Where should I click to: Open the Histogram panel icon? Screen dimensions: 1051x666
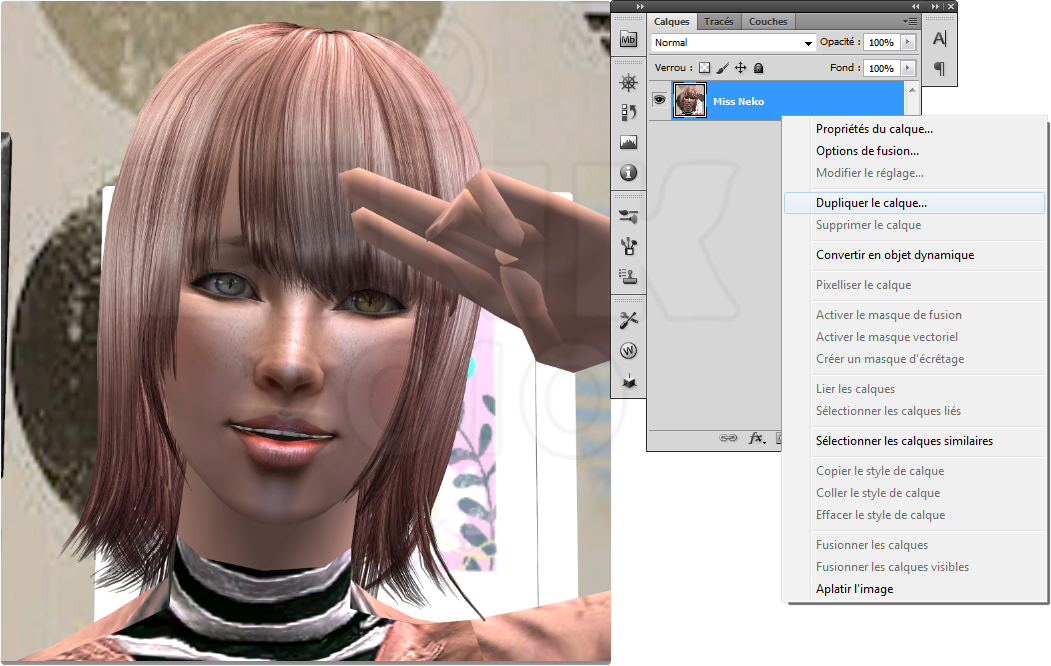tap(628, 143)
